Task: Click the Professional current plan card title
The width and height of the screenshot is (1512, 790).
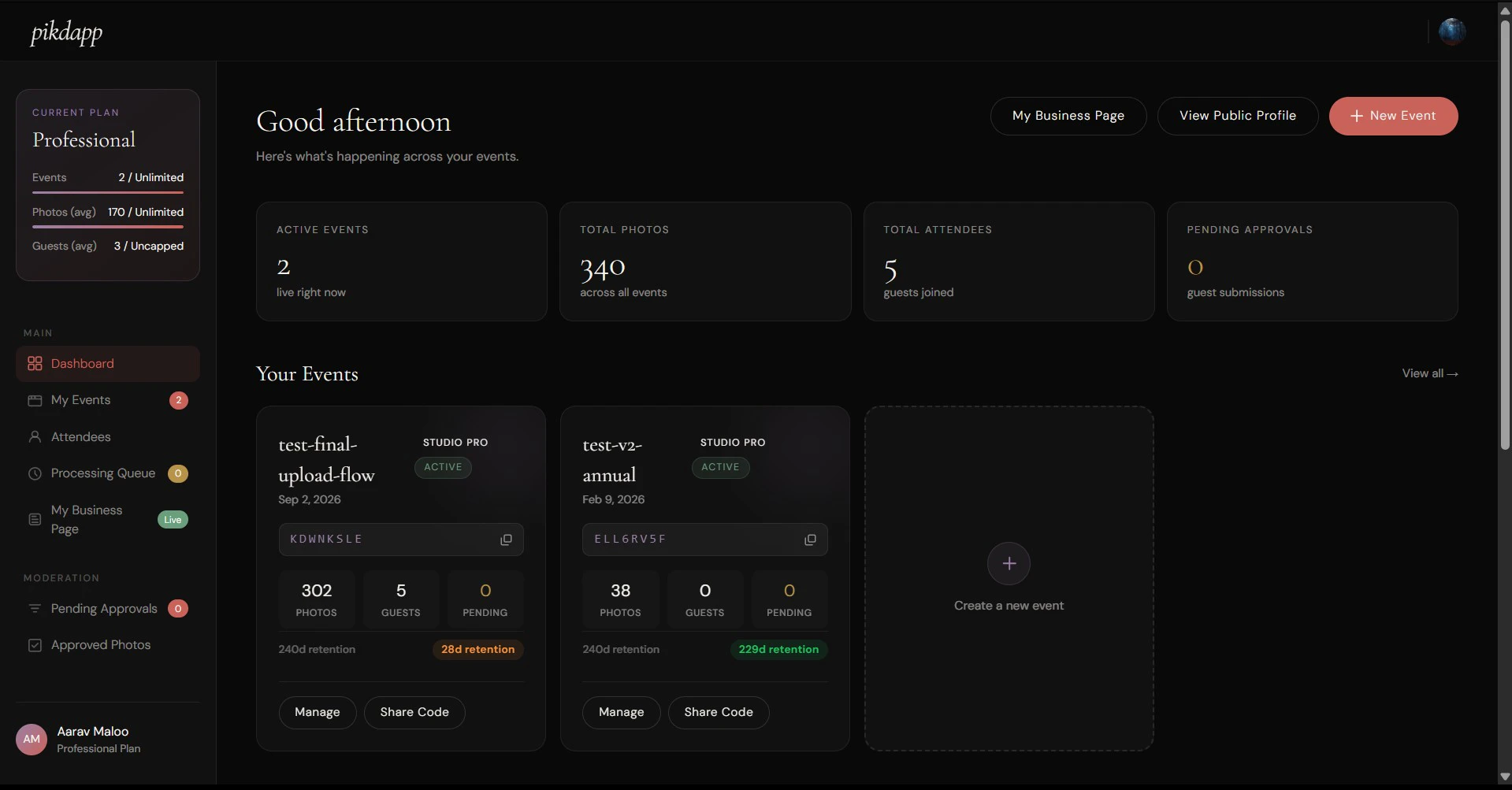Action: (84, 139)
